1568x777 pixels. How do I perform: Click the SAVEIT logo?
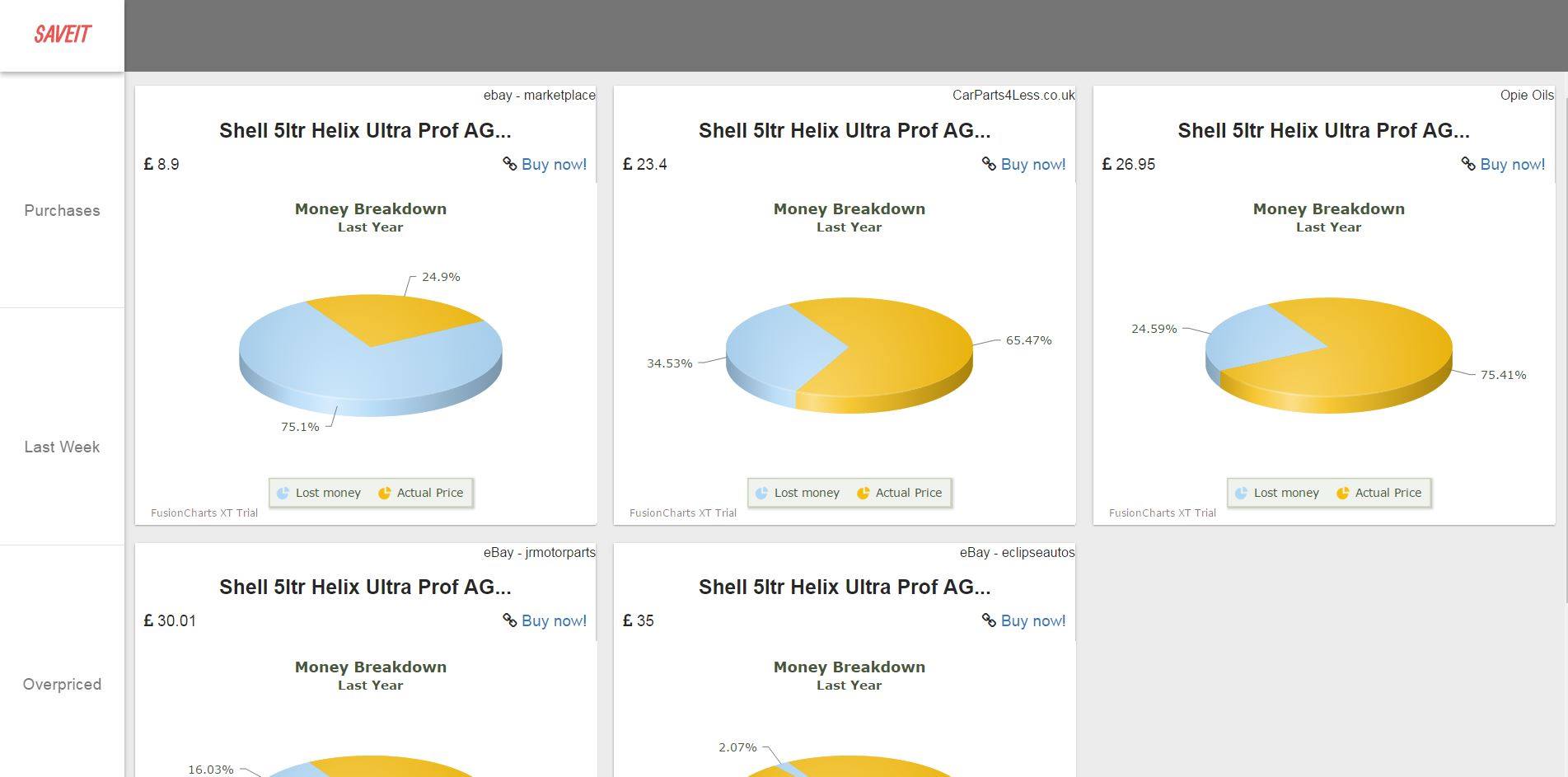pyautogui.click(x=62, y=35)
